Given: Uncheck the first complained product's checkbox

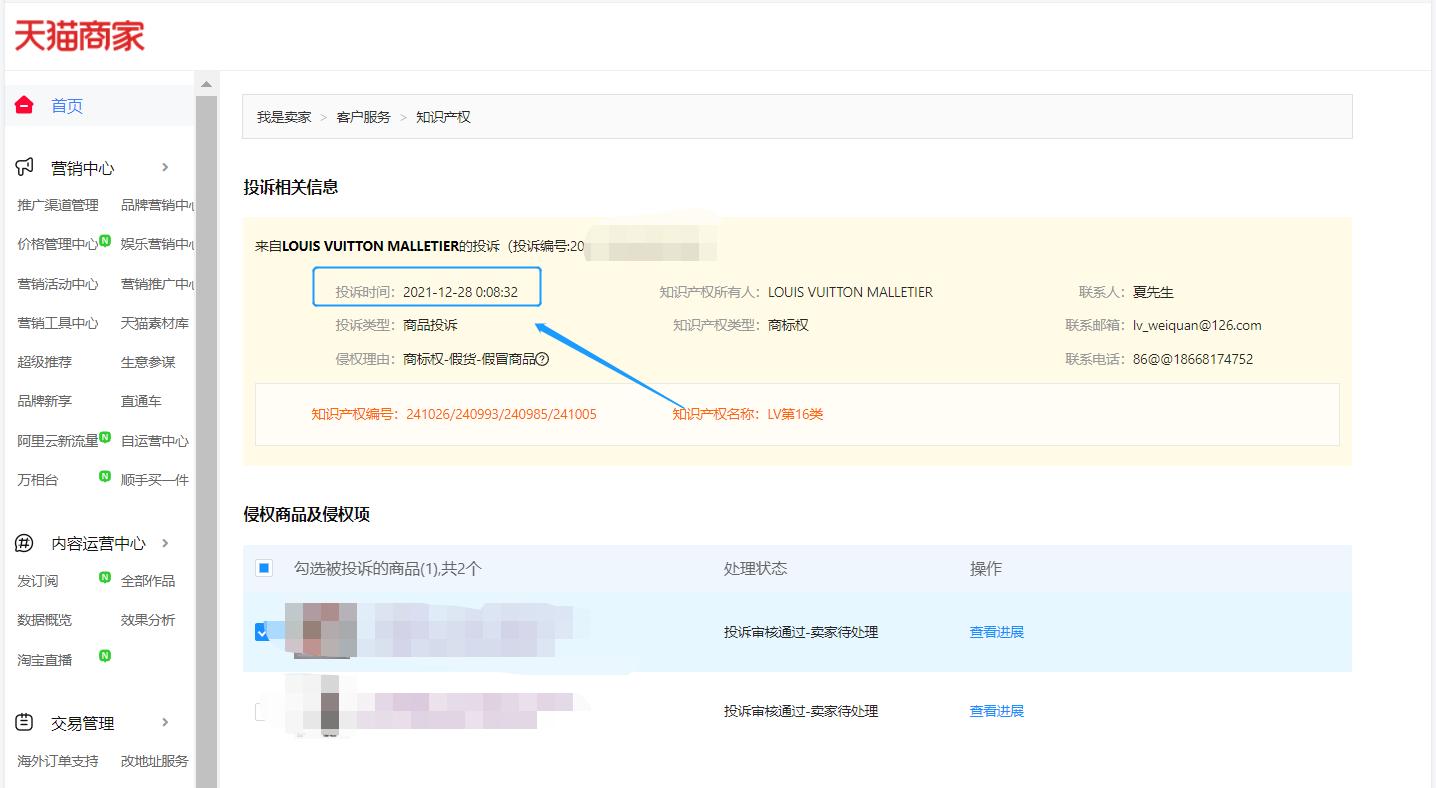Looking at the screenshot, I should (x=261, y=631).
